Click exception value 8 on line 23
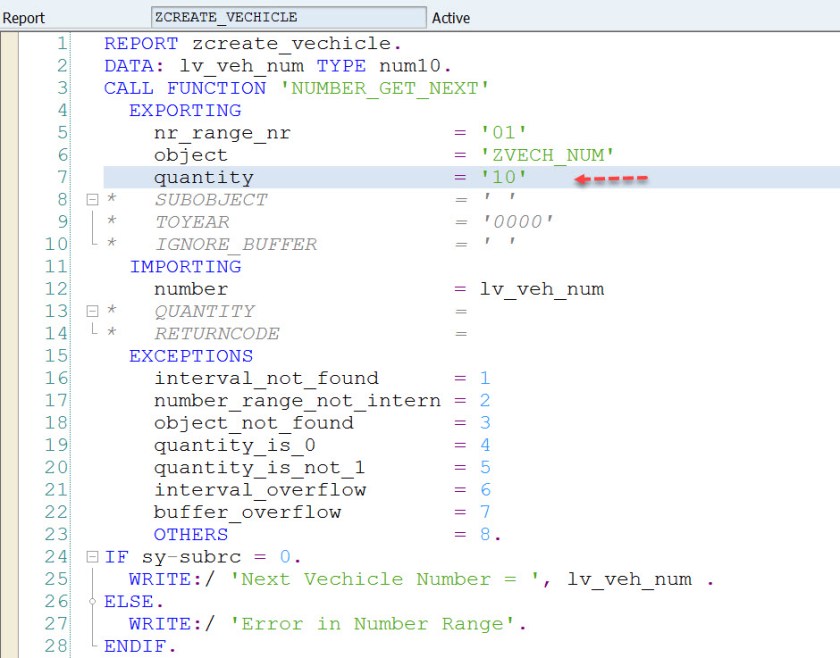 [x=485, y=534]
